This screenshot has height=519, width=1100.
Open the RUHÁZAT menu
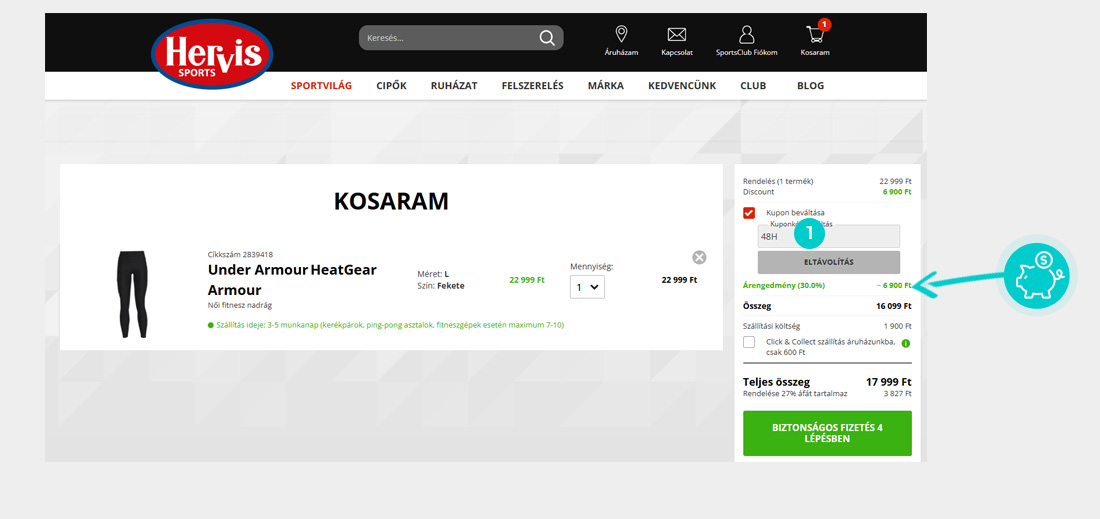pos(454,86)
